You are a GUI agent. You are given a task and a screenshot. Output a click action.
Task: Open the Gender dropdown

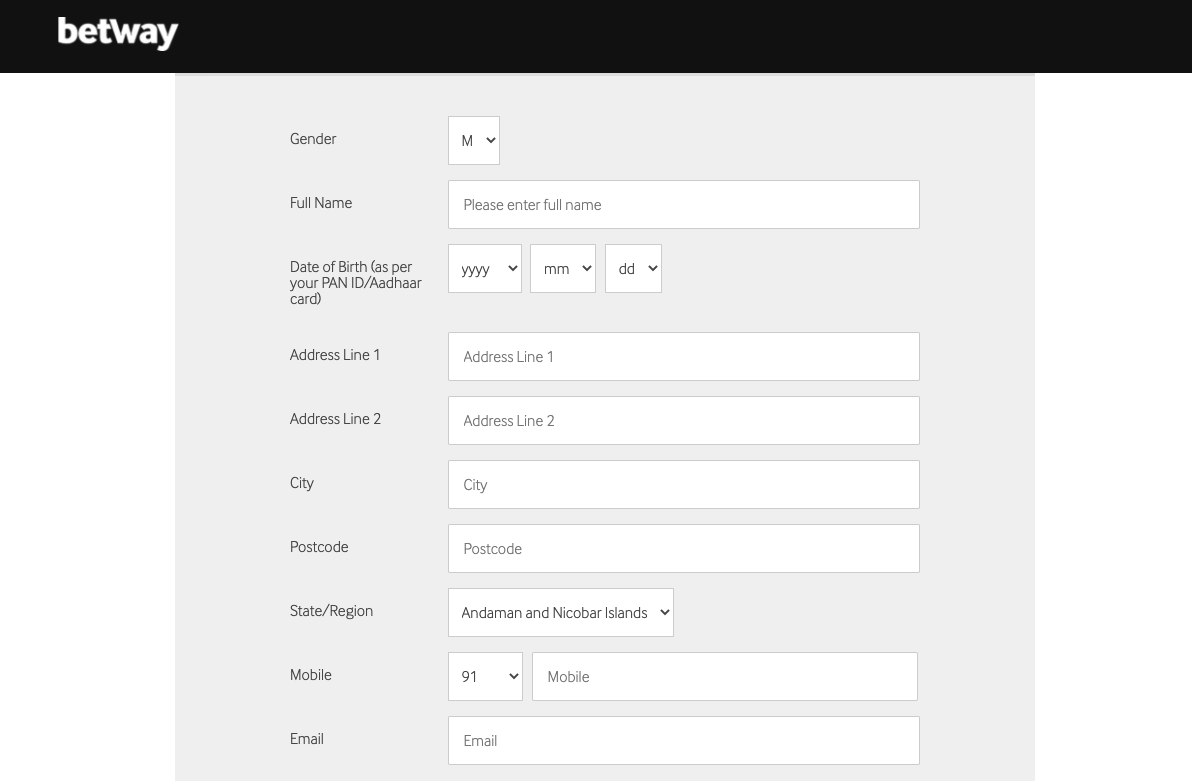[473, 140]
